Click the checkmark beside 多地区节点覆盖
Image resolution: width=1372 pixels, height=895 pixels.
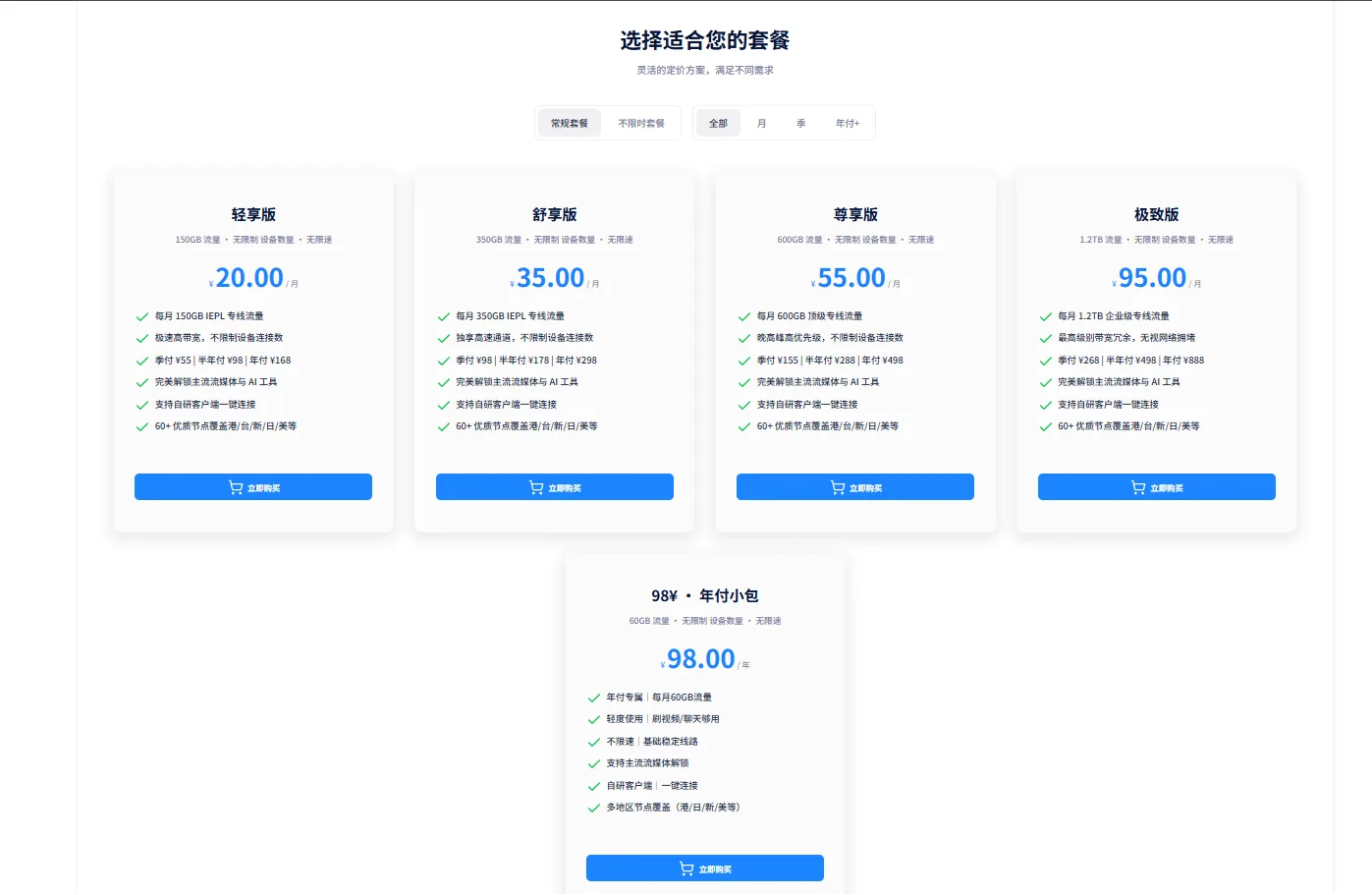(x=594, y=808)
